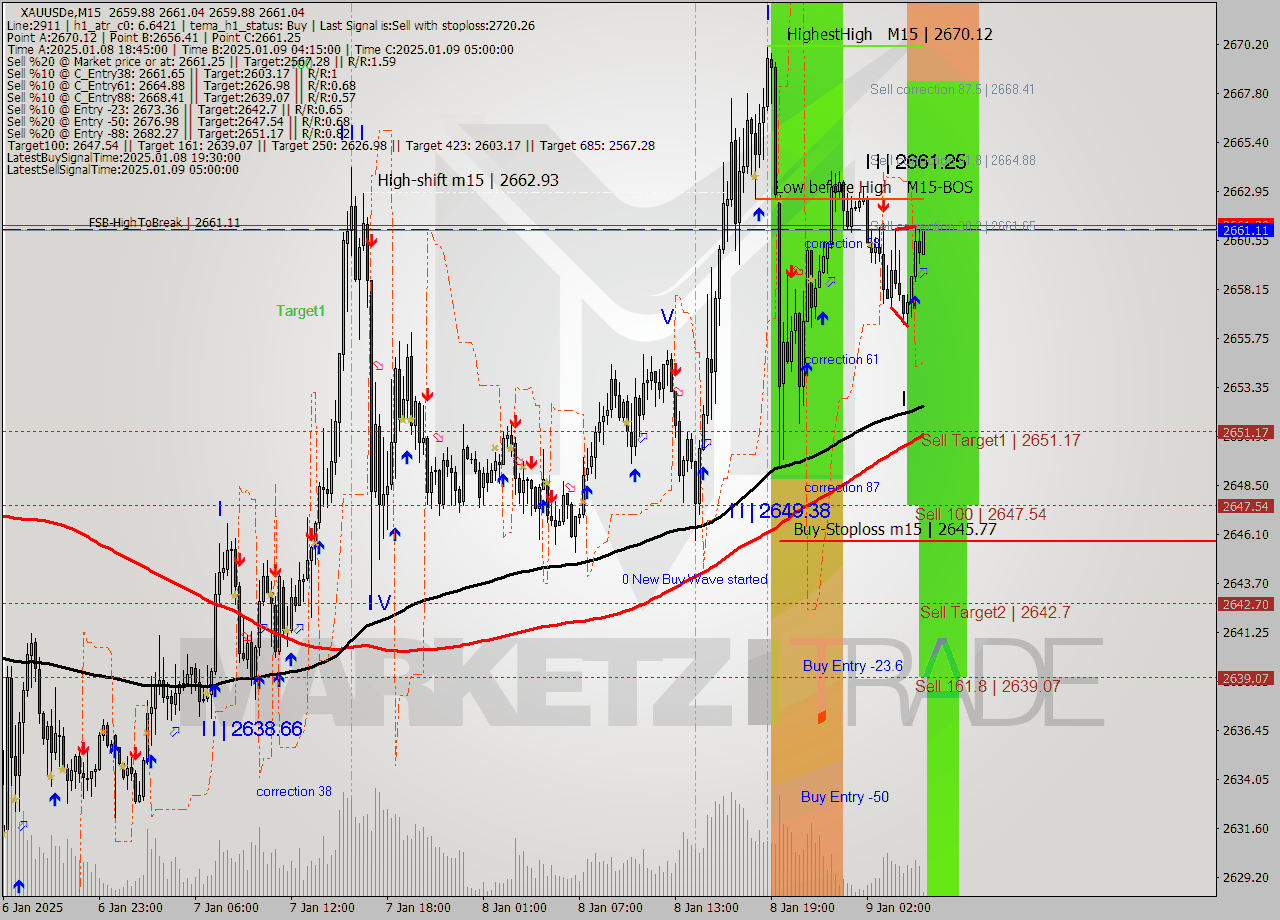Click the 2655.75 price axis value
This screenshot has height=920, width=1280.
pos(1245,338)
